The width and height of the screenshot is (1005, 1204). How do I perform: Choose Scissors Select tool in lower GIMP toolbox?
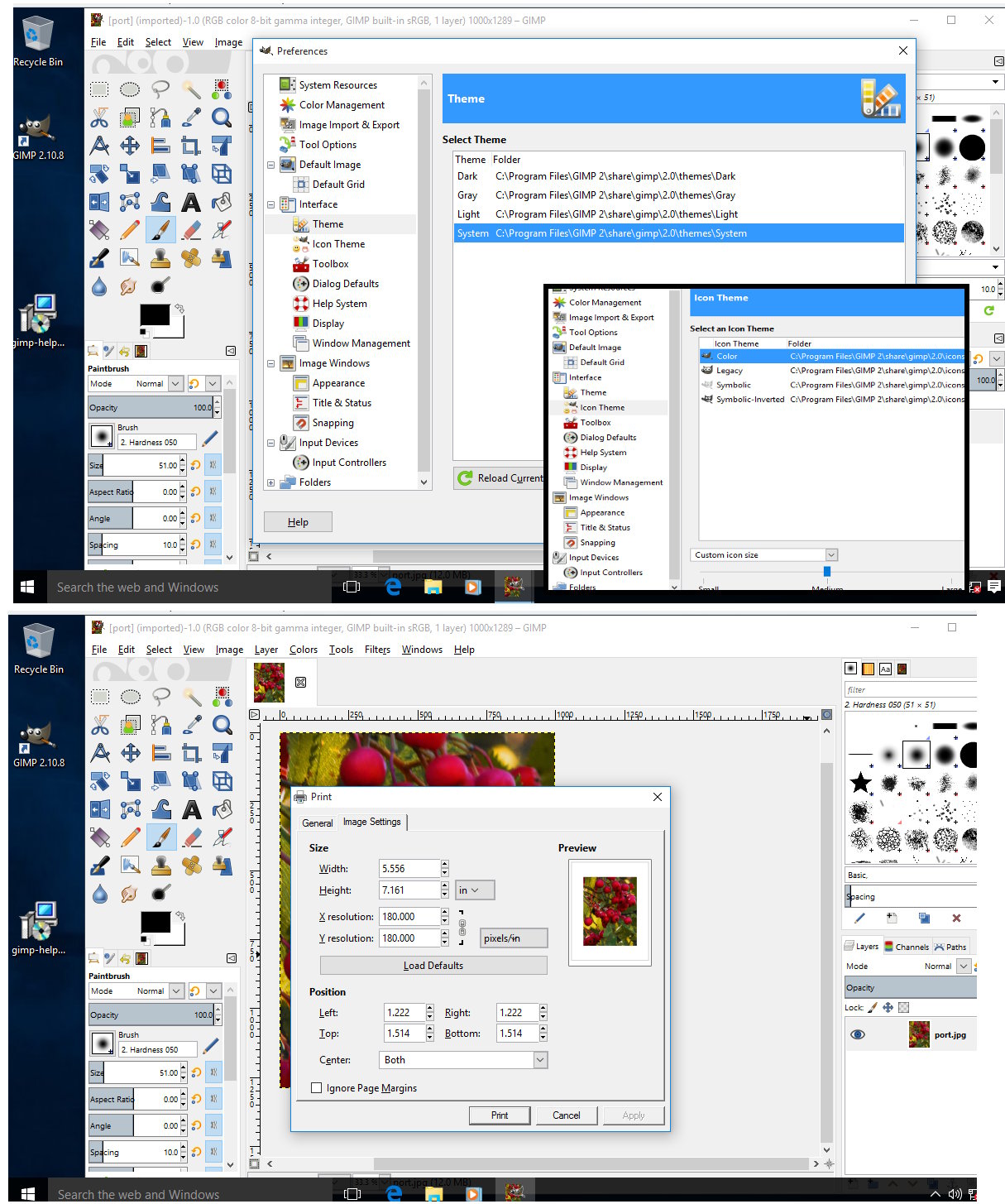click(100, 725)
